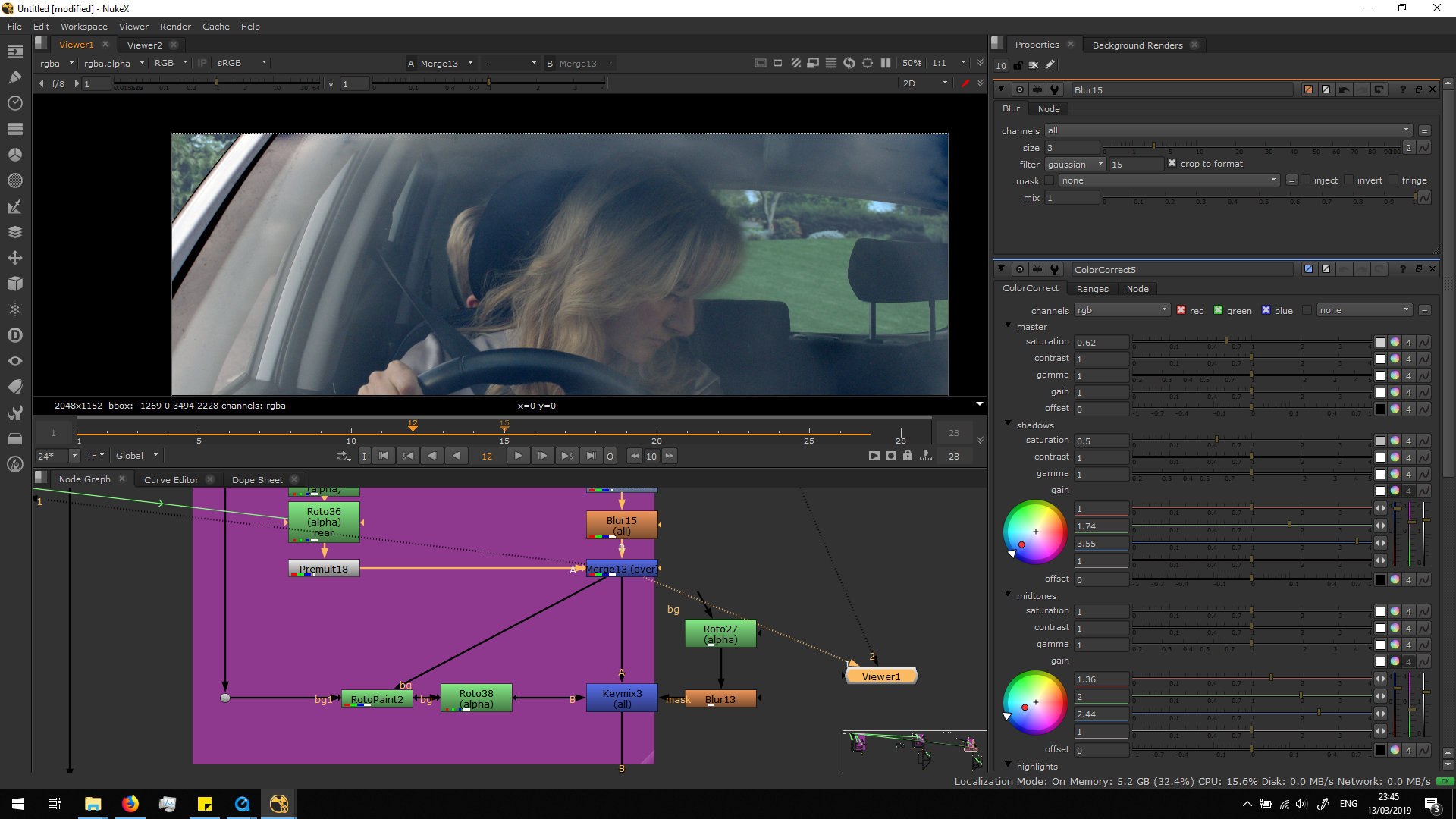This screenshot has height=819, width=1456.
Task: Open Blur15 node help question mark
Action: pos(1402,89)
